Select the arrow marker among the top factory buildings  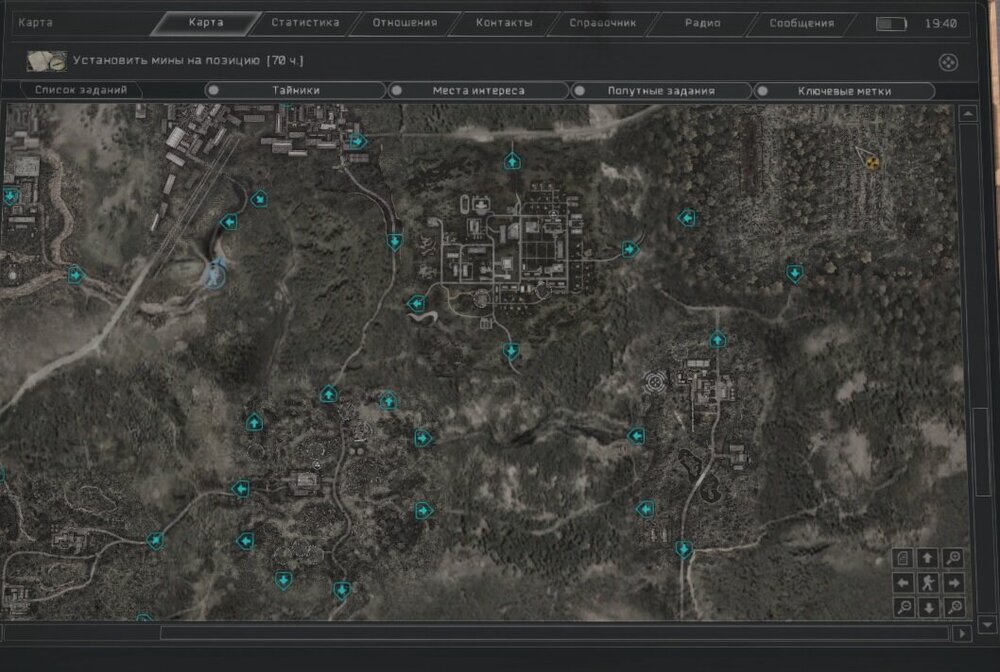pyautogui.click(x=358, y=141)
